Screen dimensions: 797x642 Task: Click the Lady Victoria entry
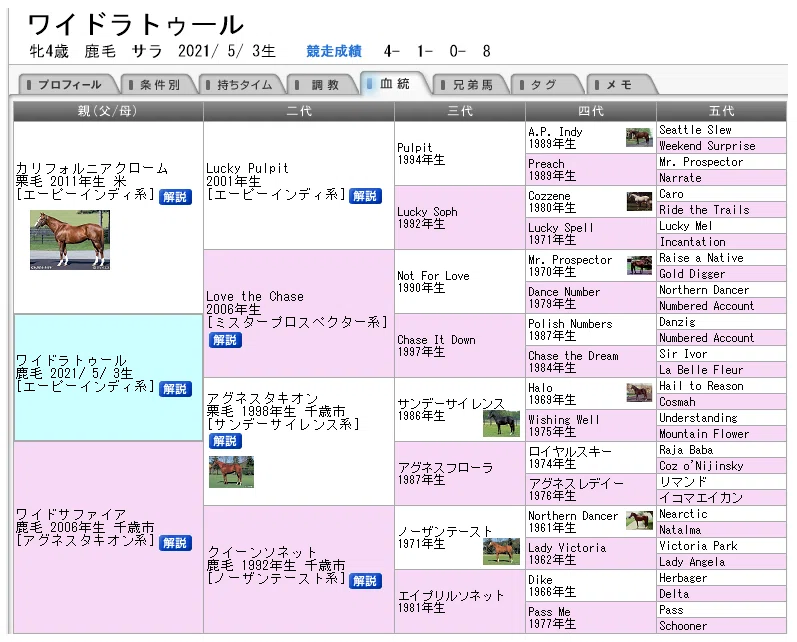point(591,554)
